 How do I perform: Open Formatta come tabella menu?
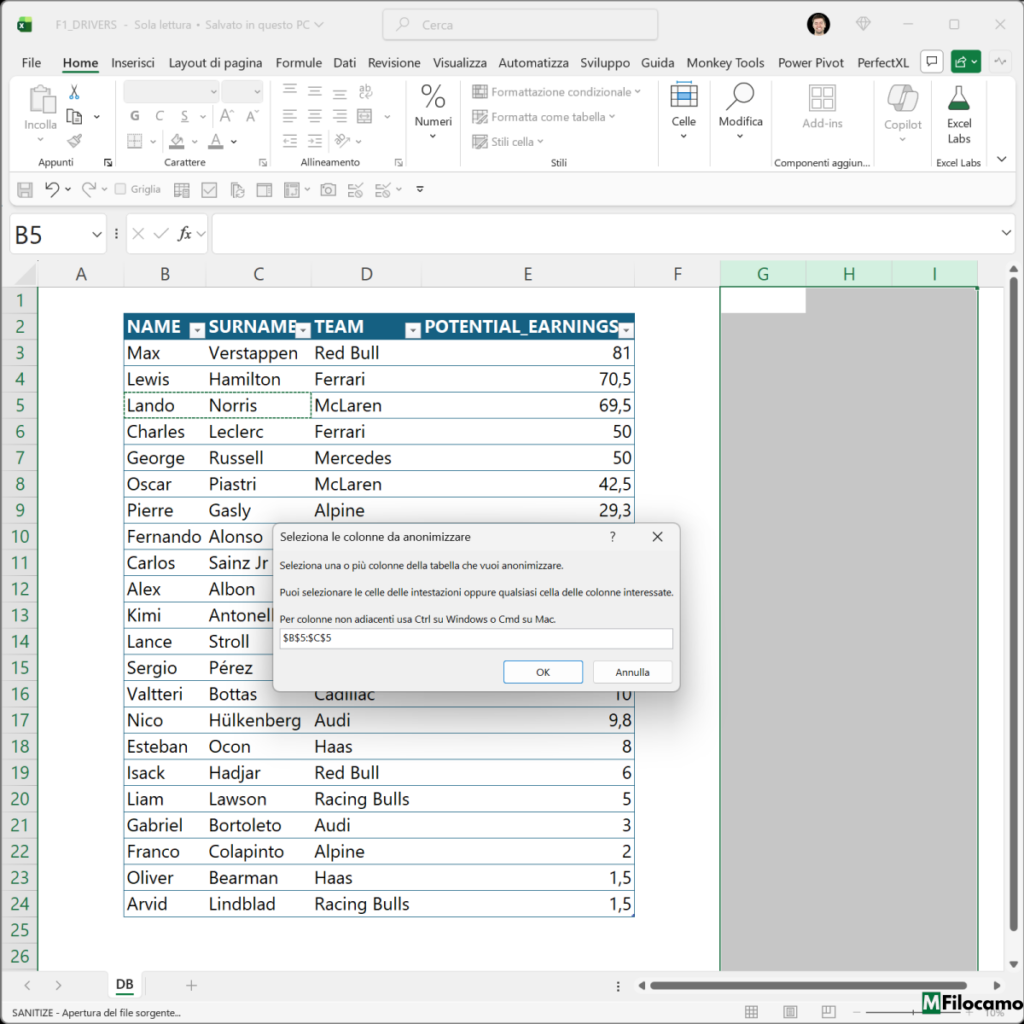[x=544, y=117]
